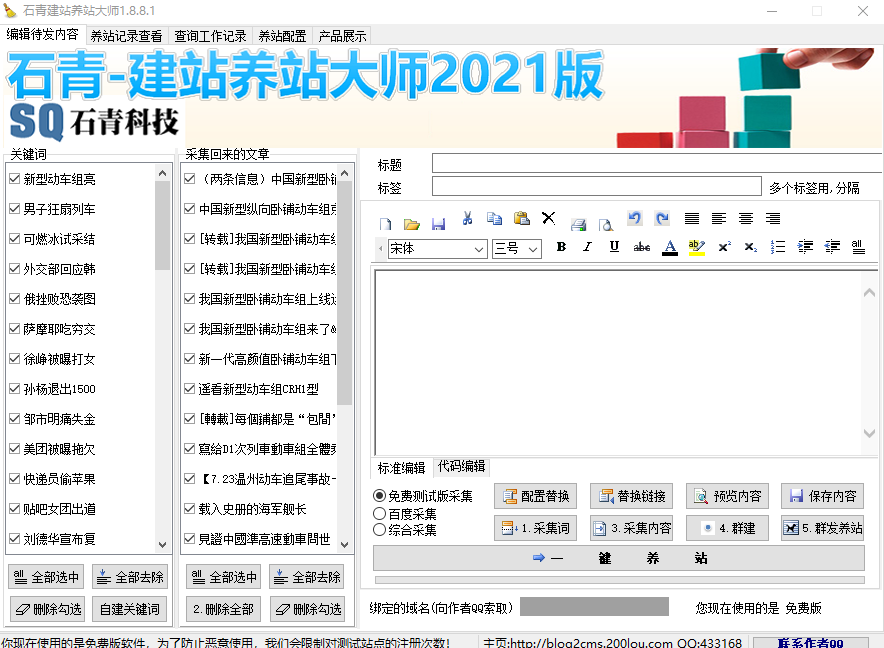Select the 免费测试版采集 radio option
The image size is (884, 648).
[379, 496]
